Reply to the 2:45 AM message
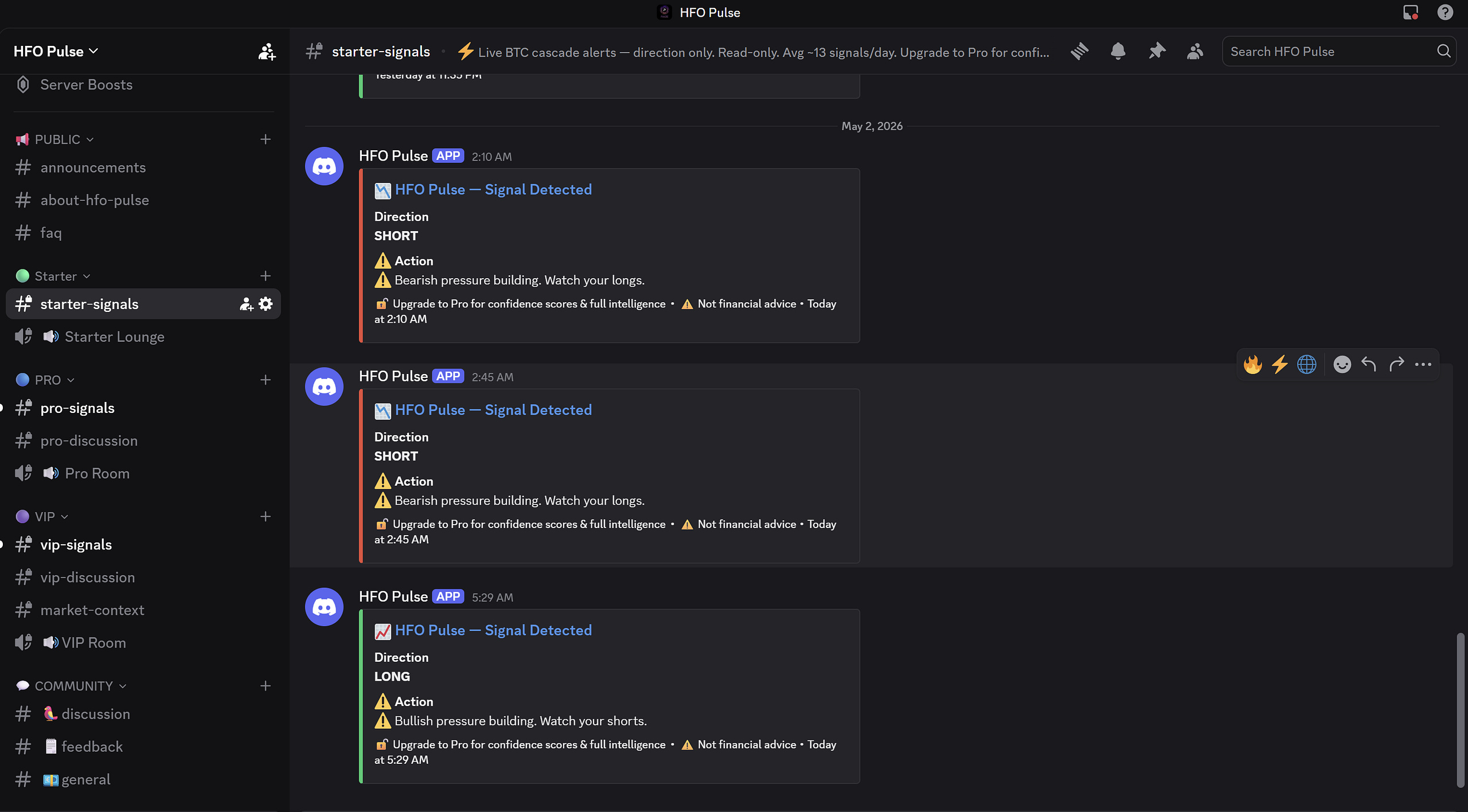Screen dimensions: 1468x812 1369,364
